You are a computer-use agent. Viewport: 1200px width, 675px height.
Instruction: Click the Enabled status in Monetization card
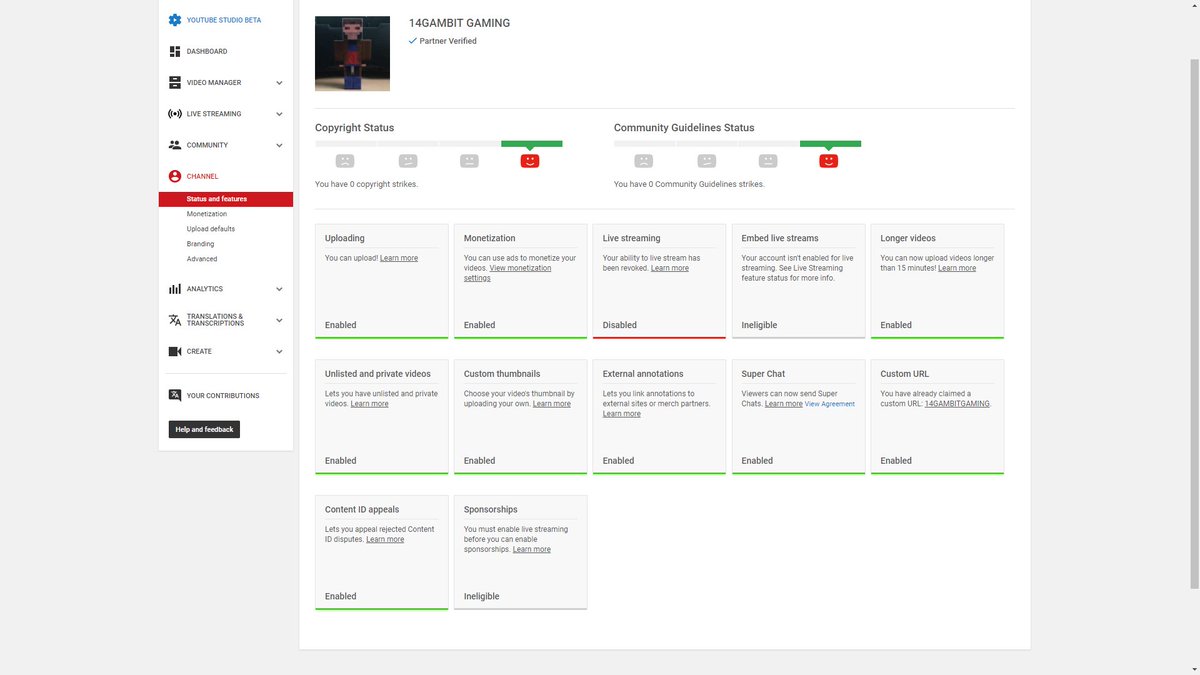click(480, 325)
